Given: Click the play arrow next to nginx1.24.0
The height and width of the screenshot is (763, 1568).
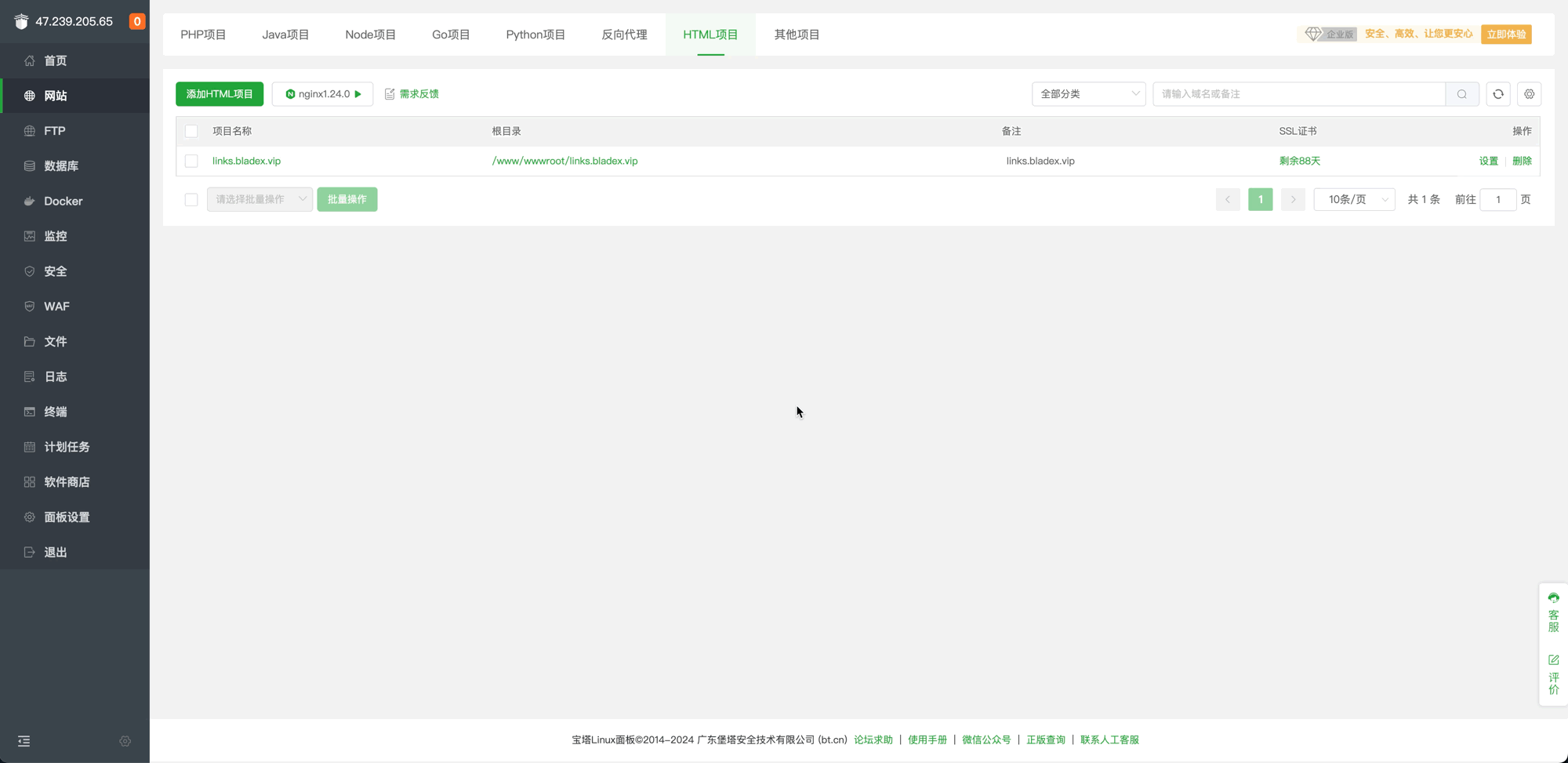Looking at the screenshot, I should click(x=358, y=94).
